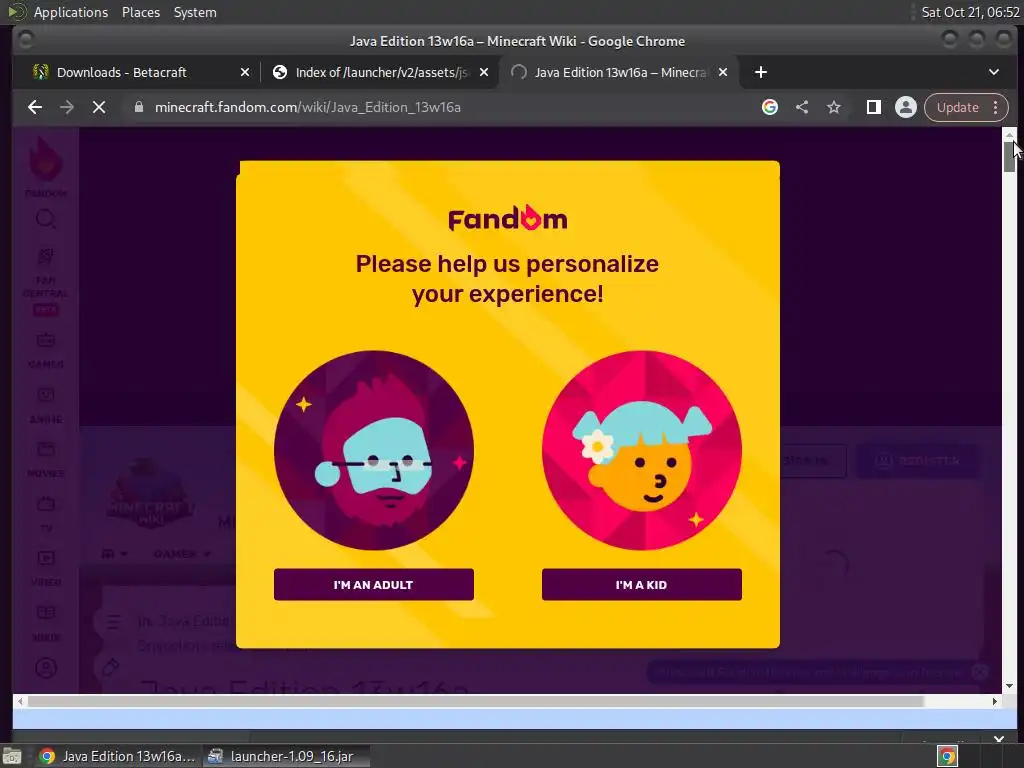Close the Java Edition 13w16a tab
The width and height of the screenshot is (1024, 768).
[723, 72]
